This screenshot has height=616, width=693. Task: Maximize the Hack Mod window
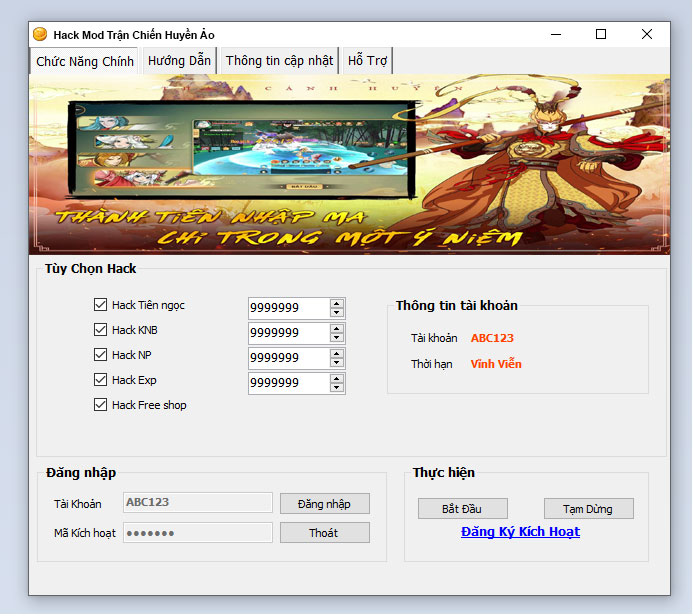(x=601, y=34)
